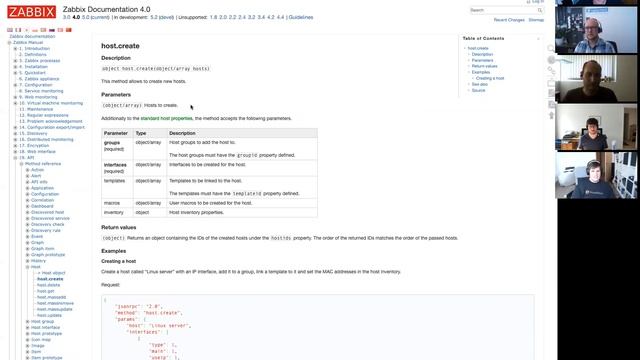Select the English flag language icon
This screenshot has width=640, height=360.
(10, 30)
